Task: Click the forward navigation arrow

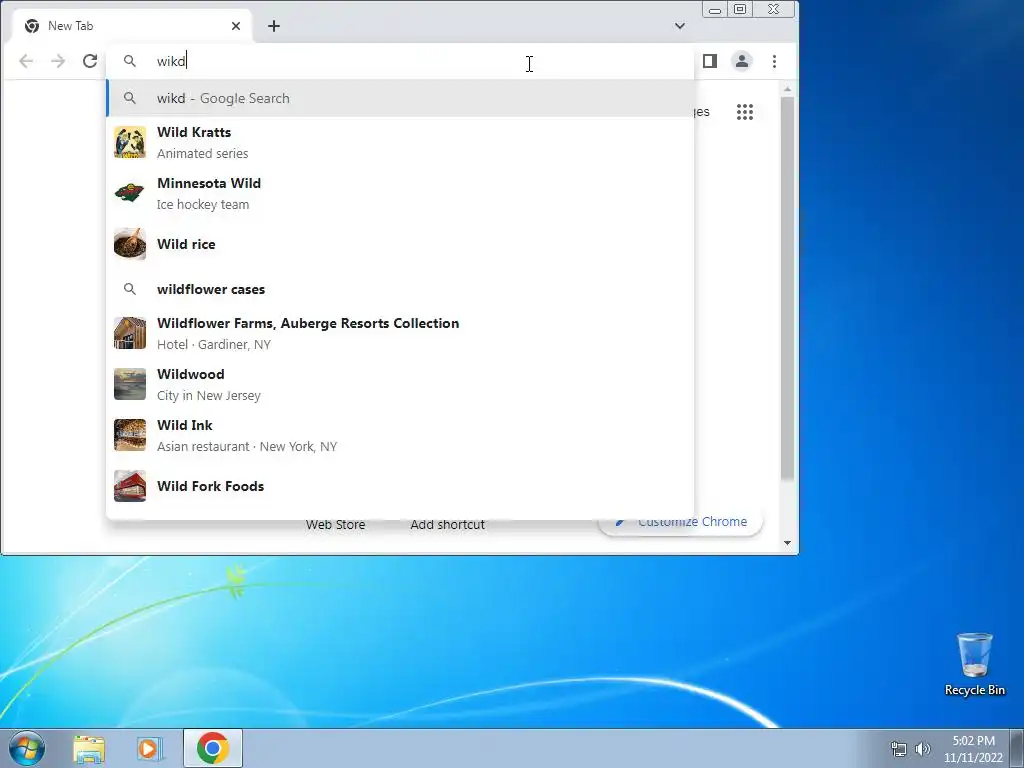Action: (58, 61)
